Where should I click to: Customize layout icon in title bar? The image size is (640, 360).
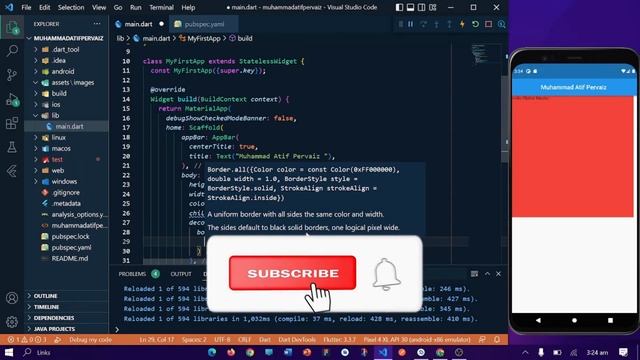(x=433, y=7)
